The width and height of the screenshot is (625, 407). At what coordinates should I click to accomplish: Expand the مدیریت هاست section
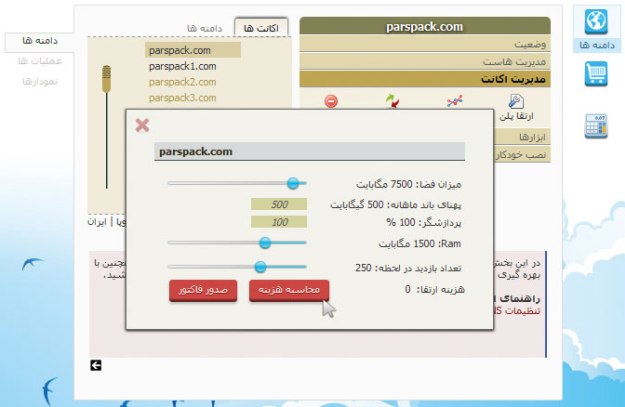425,61
